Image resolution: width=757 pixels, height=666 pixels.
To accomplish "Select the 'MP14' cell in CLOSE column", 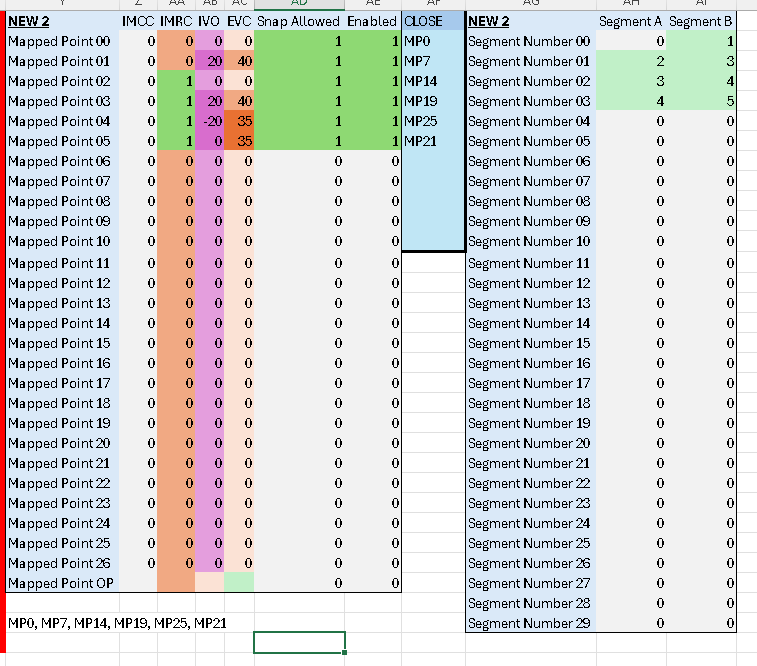I will click(434, 82).
